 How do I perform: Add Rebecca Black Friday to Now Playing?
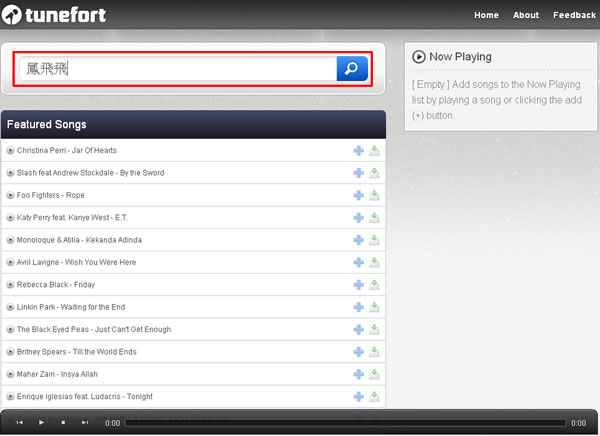point(359,285)
